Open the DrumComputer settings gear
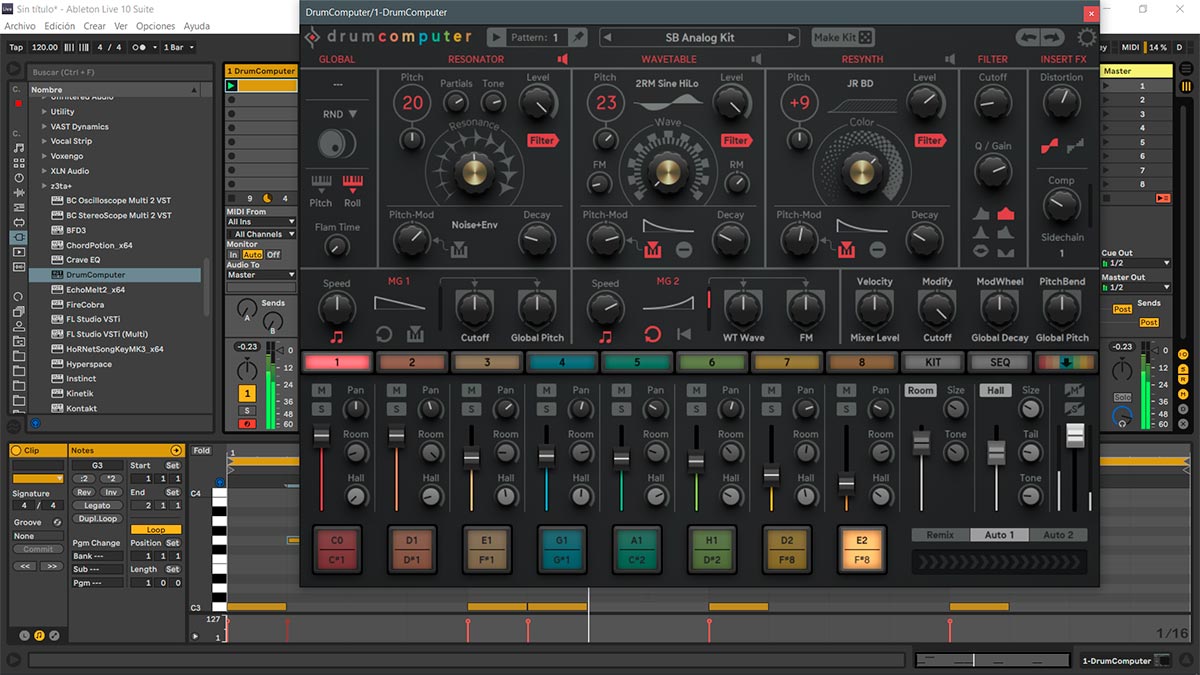The height and width of the screenshot is (675, 1200). click(1086, 37)
